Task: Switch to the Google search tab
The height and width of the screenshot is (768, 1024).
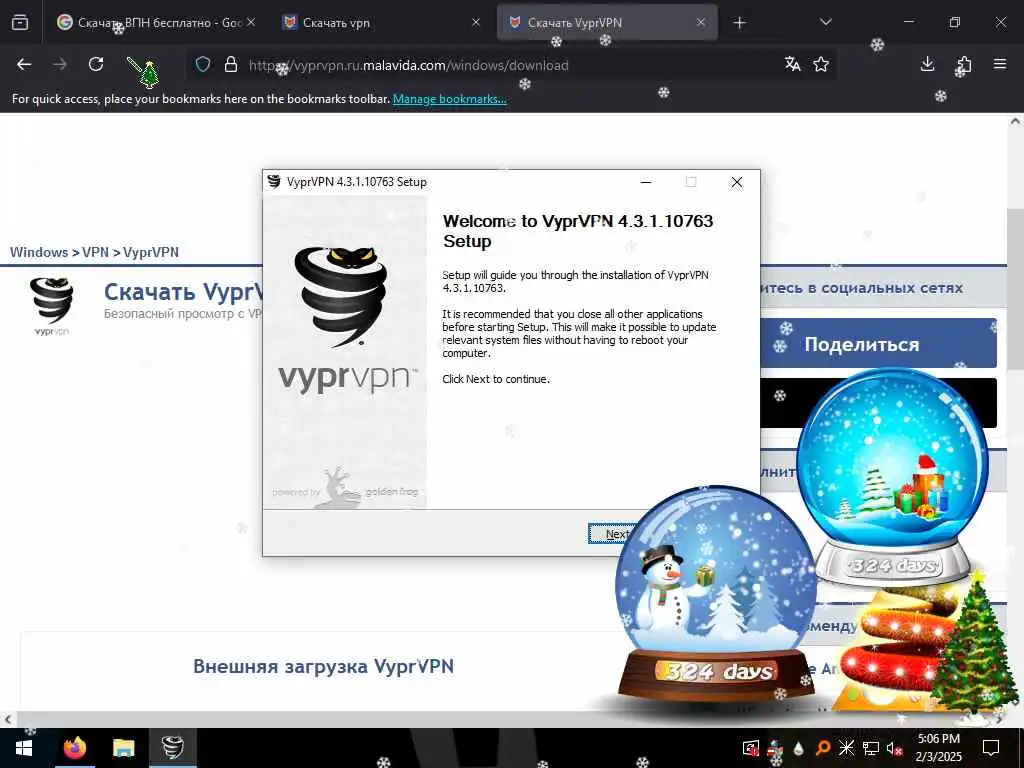Action: [x=157, y=22]
